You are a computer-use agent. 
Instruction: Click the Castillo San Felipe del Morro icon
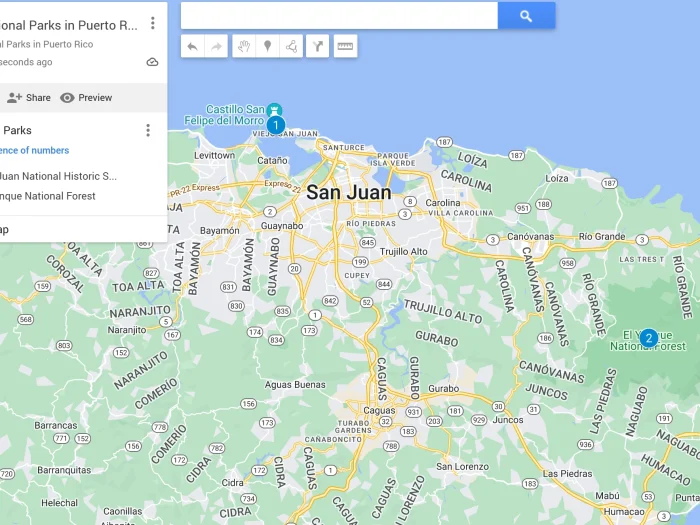[x=274, y=110]
